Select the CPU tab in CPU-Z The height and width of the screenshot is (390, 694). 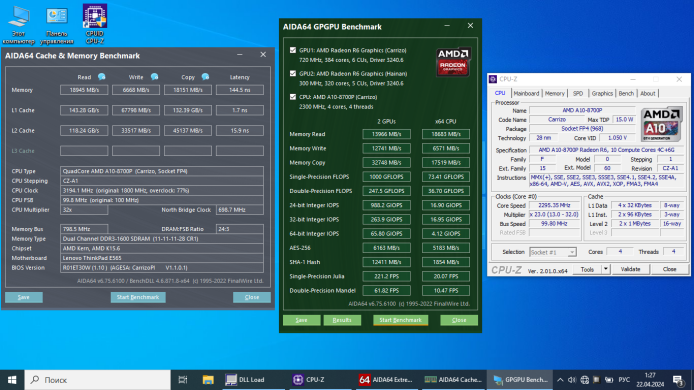point(500,93)
